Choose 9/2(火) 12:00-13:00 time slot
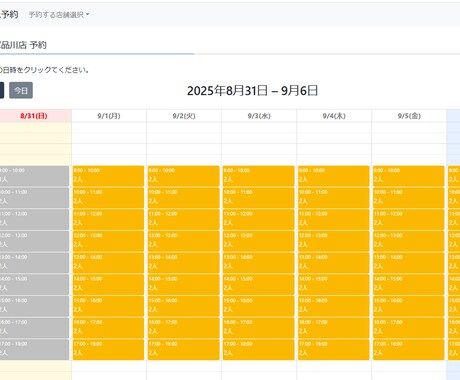 click(x=184, y=241)
